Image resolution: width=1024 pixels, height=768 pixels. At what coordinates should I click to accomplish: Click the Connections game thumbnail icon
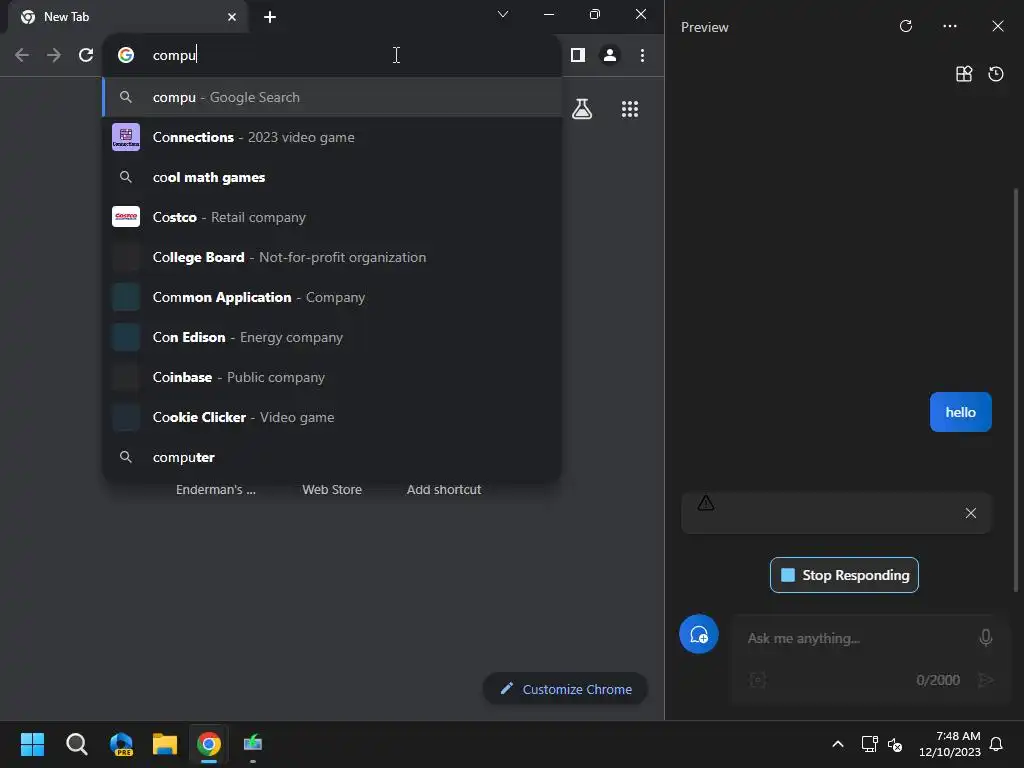click(125, 137)
